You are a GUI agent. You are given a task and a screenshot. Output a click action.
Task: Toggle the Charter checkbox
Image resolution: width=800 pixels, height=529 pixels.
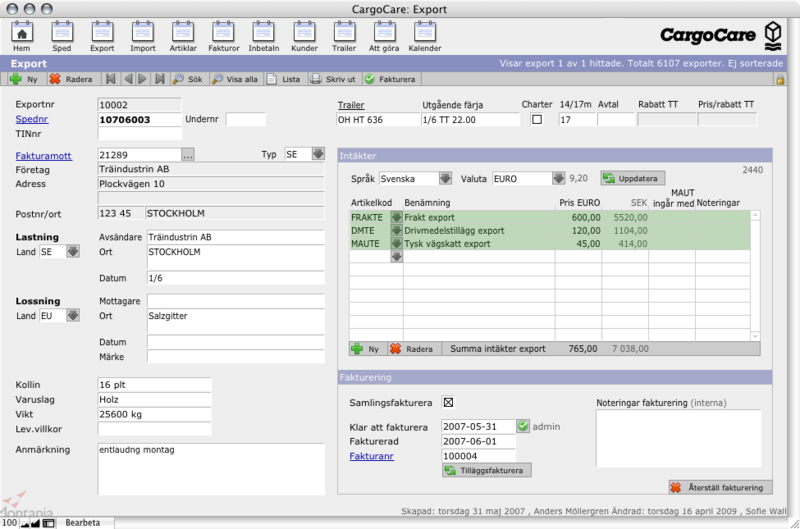[537, 119]
